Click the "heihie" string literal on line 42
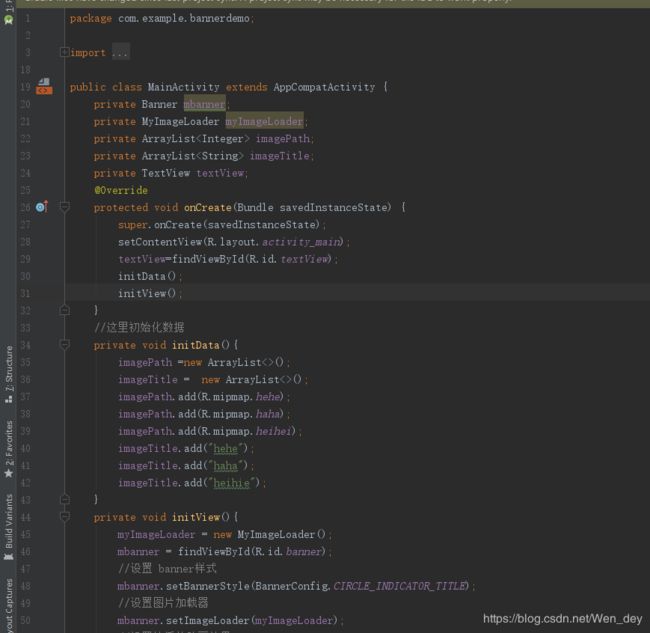This screenshot has width=650, height=633. point(231,483)
